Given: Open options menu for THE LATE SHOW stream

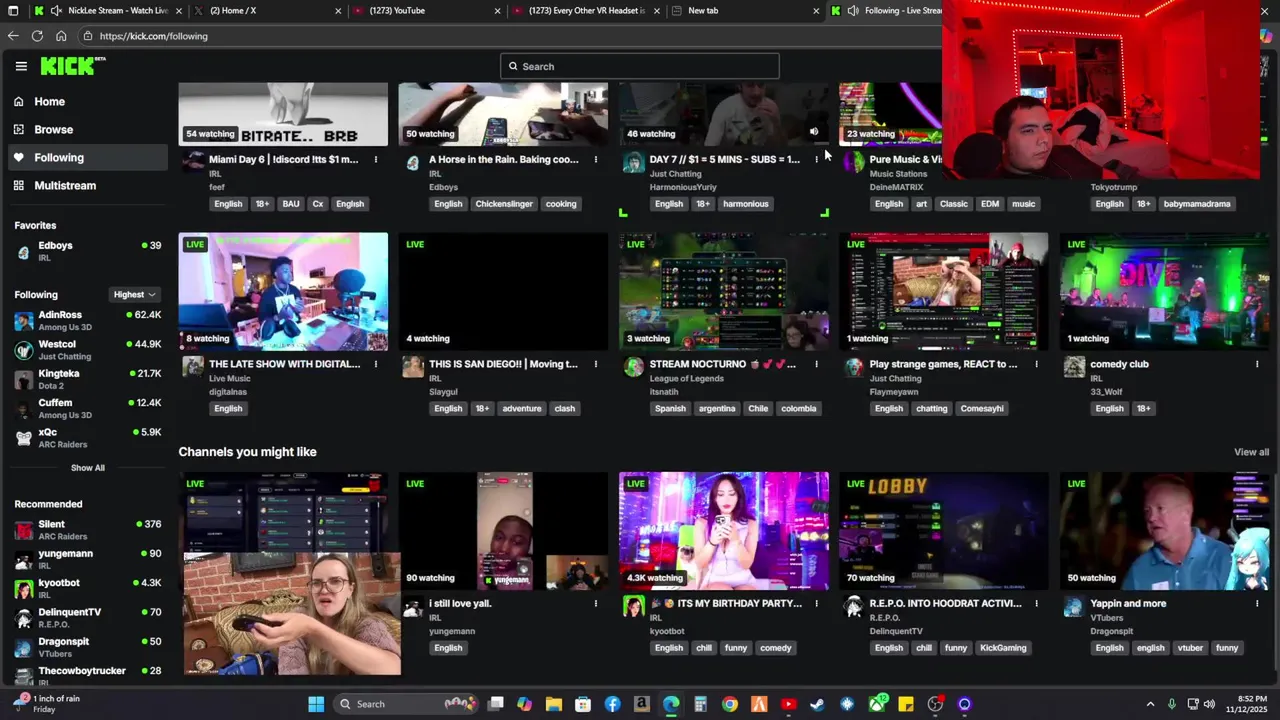Looking at the screenshot, I should (376, 364).
